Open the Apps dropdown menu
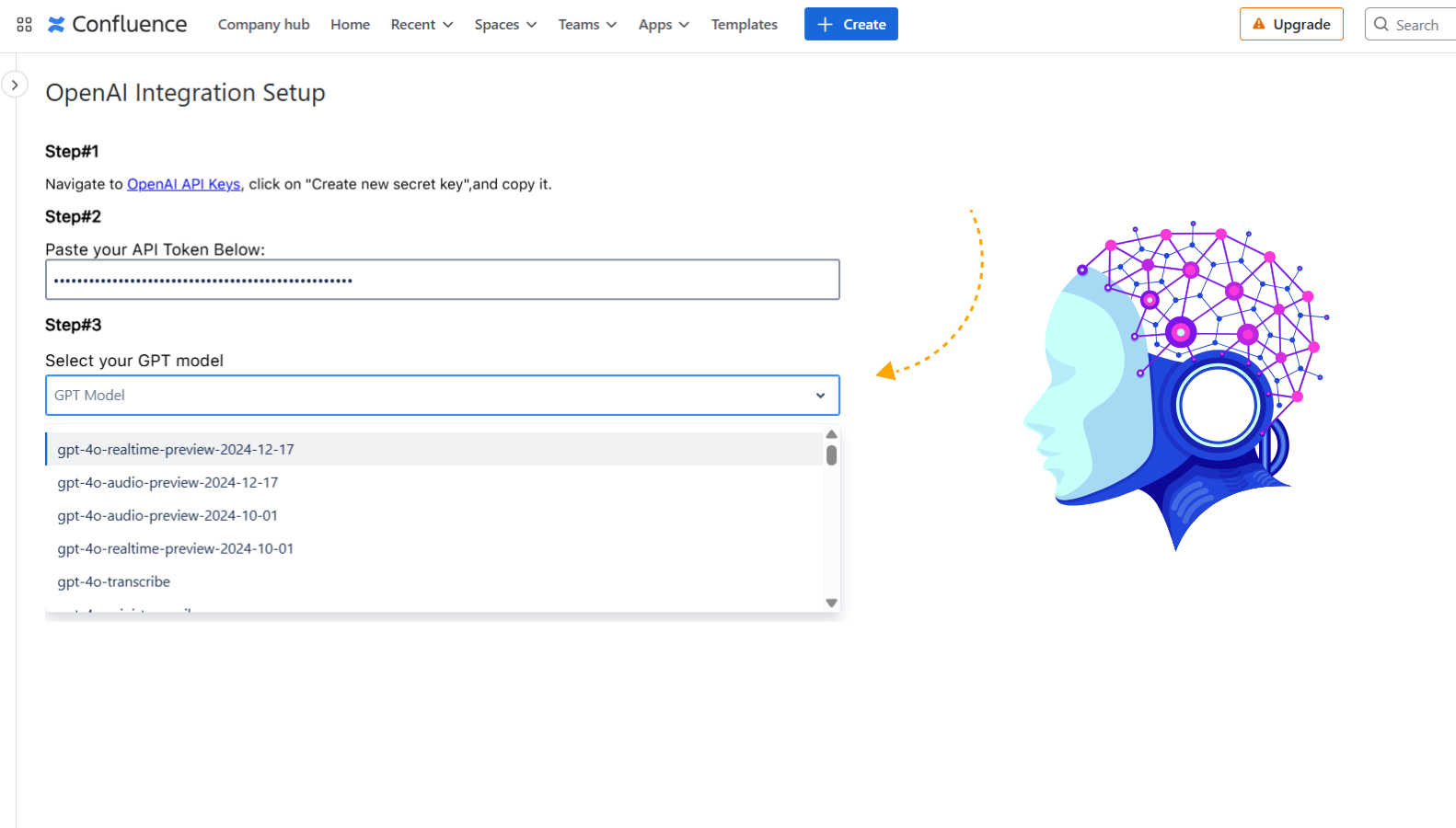 (x=664, y=25)
